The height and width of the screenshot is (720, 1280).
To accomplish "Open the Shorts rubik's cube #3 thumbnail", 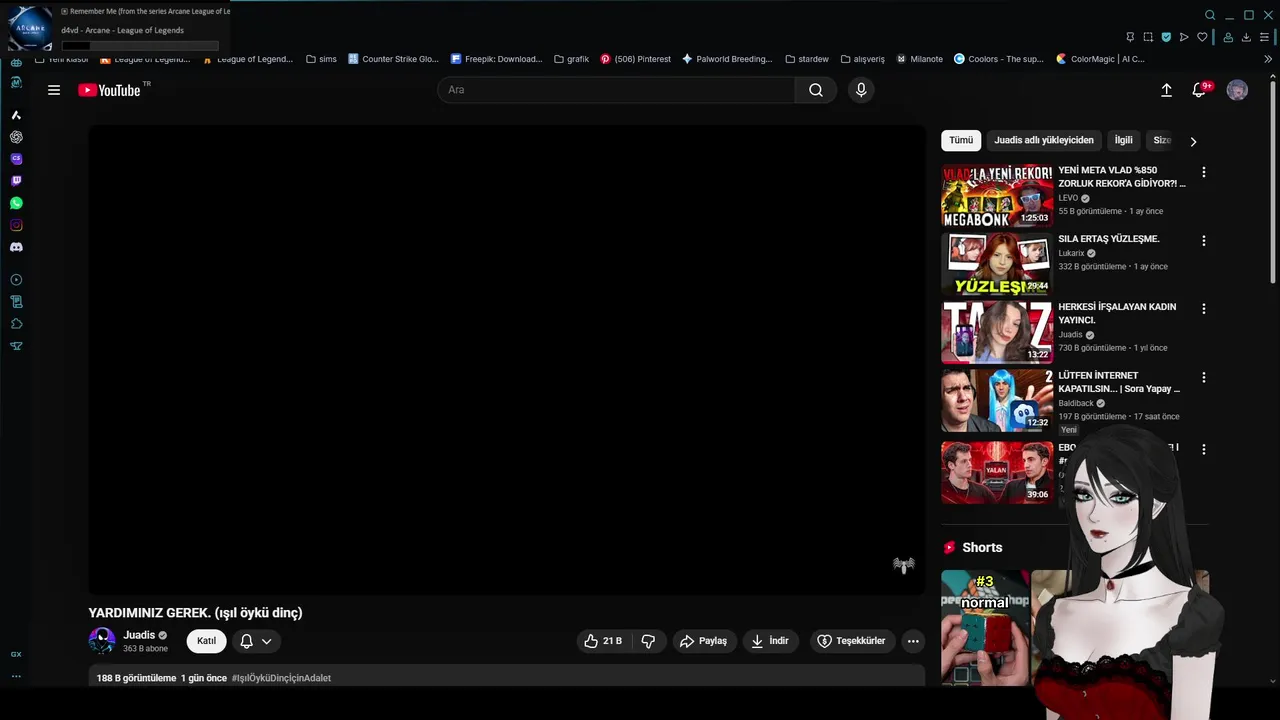I will 985,628.
